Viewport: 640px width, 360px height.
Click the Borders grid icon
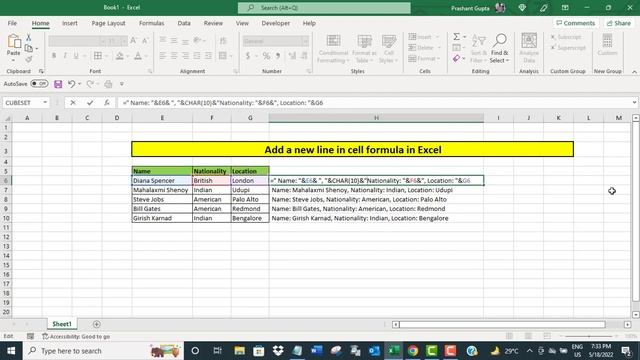(98, 56)
